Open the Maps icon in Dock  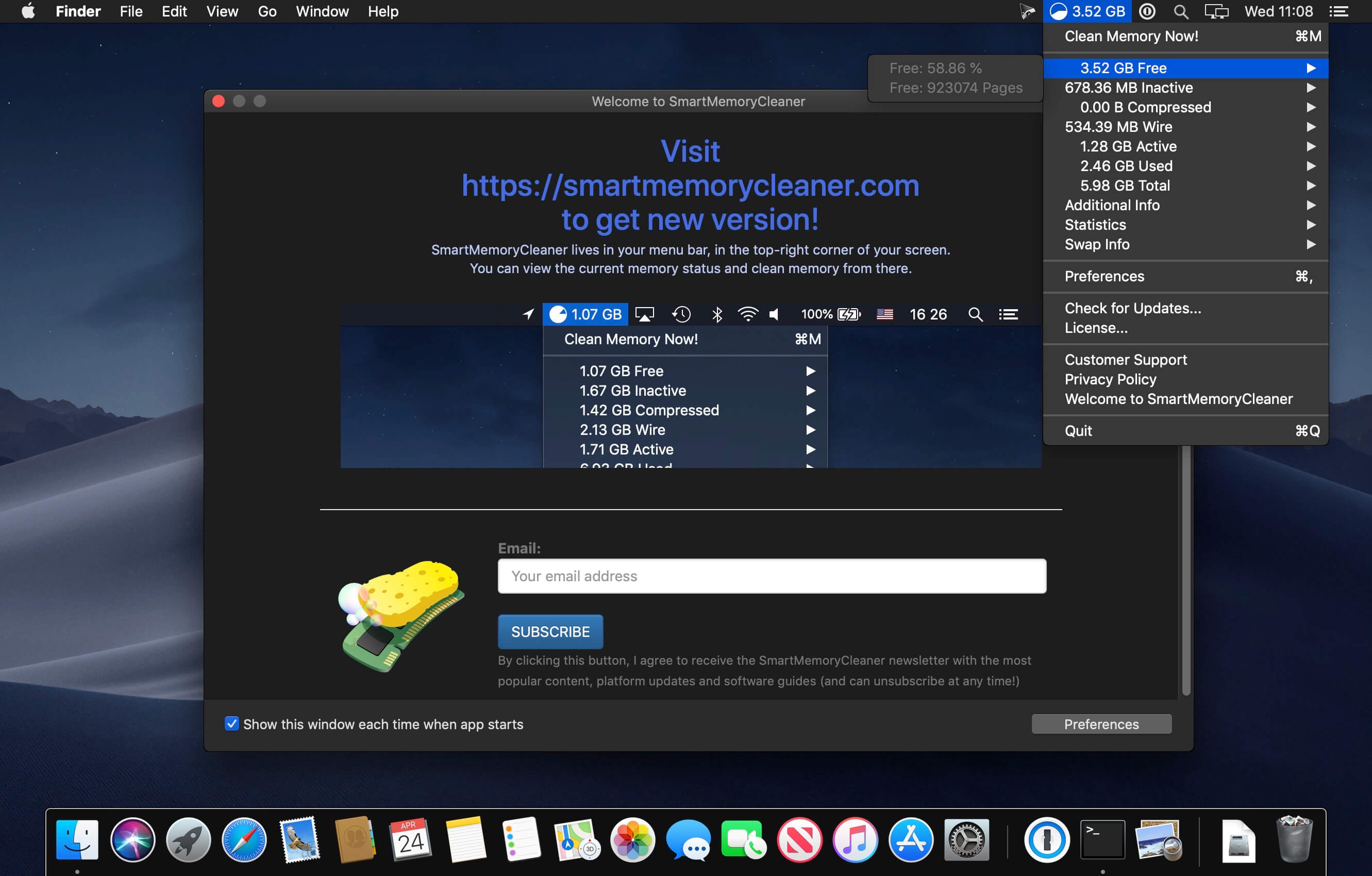577,839
